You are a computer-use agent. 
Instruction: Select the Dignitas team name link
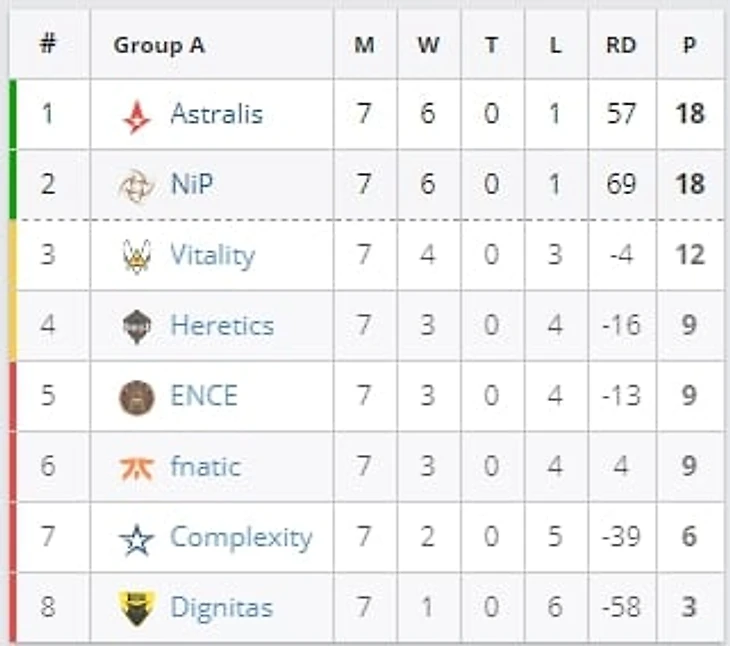pyautogui.click(x=221, y=607)
